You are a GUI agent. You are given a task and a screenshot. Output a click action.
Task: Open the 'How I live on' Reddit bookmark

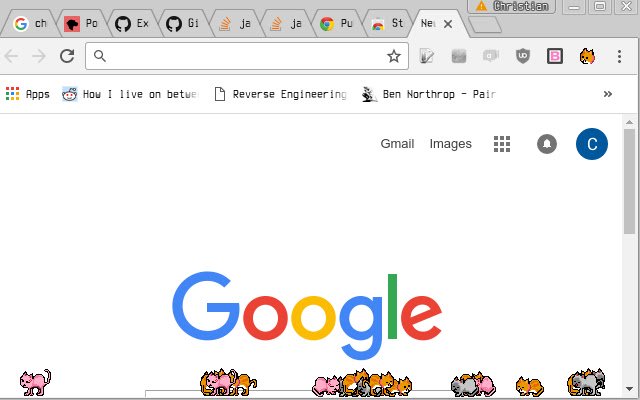130,94
